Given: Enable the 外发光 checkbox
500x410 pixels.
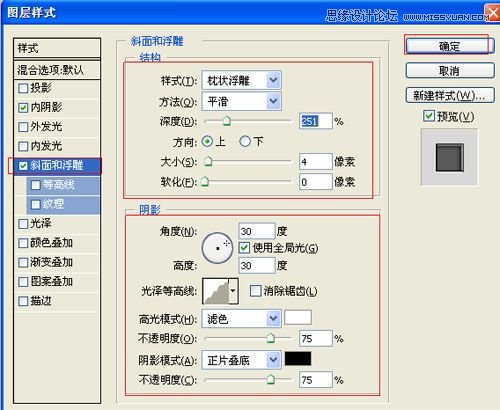Looking at the screenshot, I should click(x=23, y=127).
